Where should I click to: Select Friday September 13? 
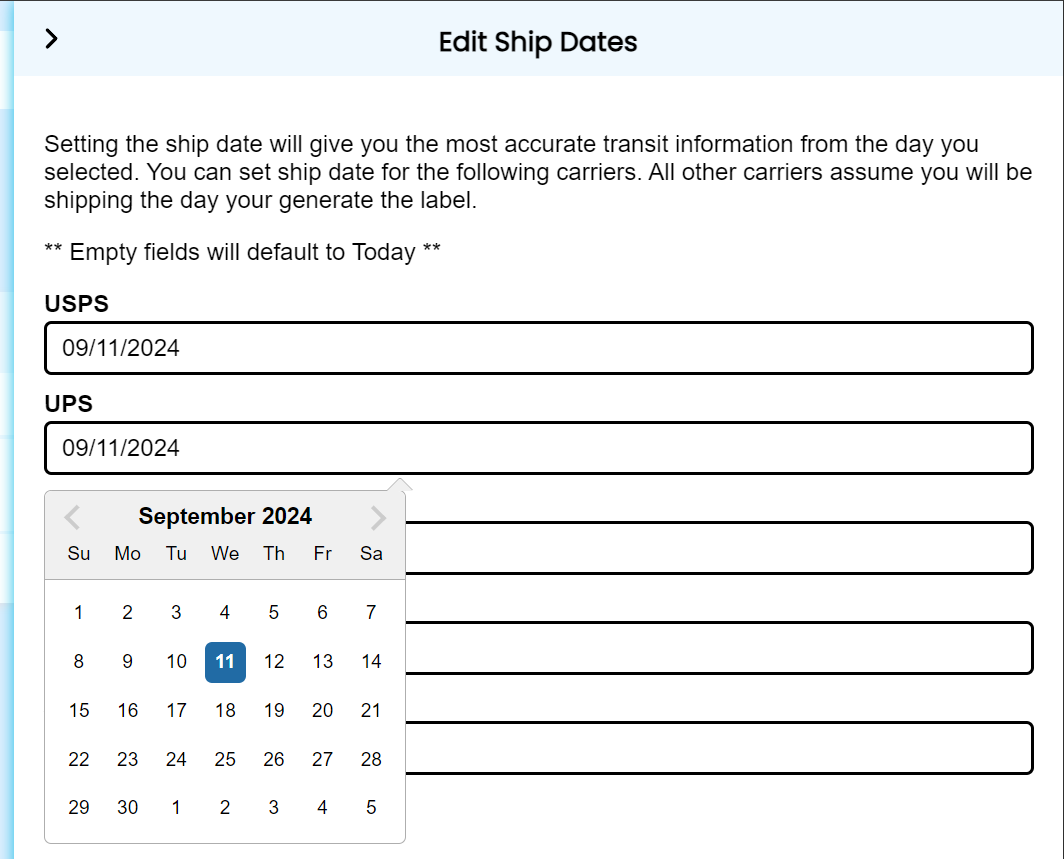(322, 661)
